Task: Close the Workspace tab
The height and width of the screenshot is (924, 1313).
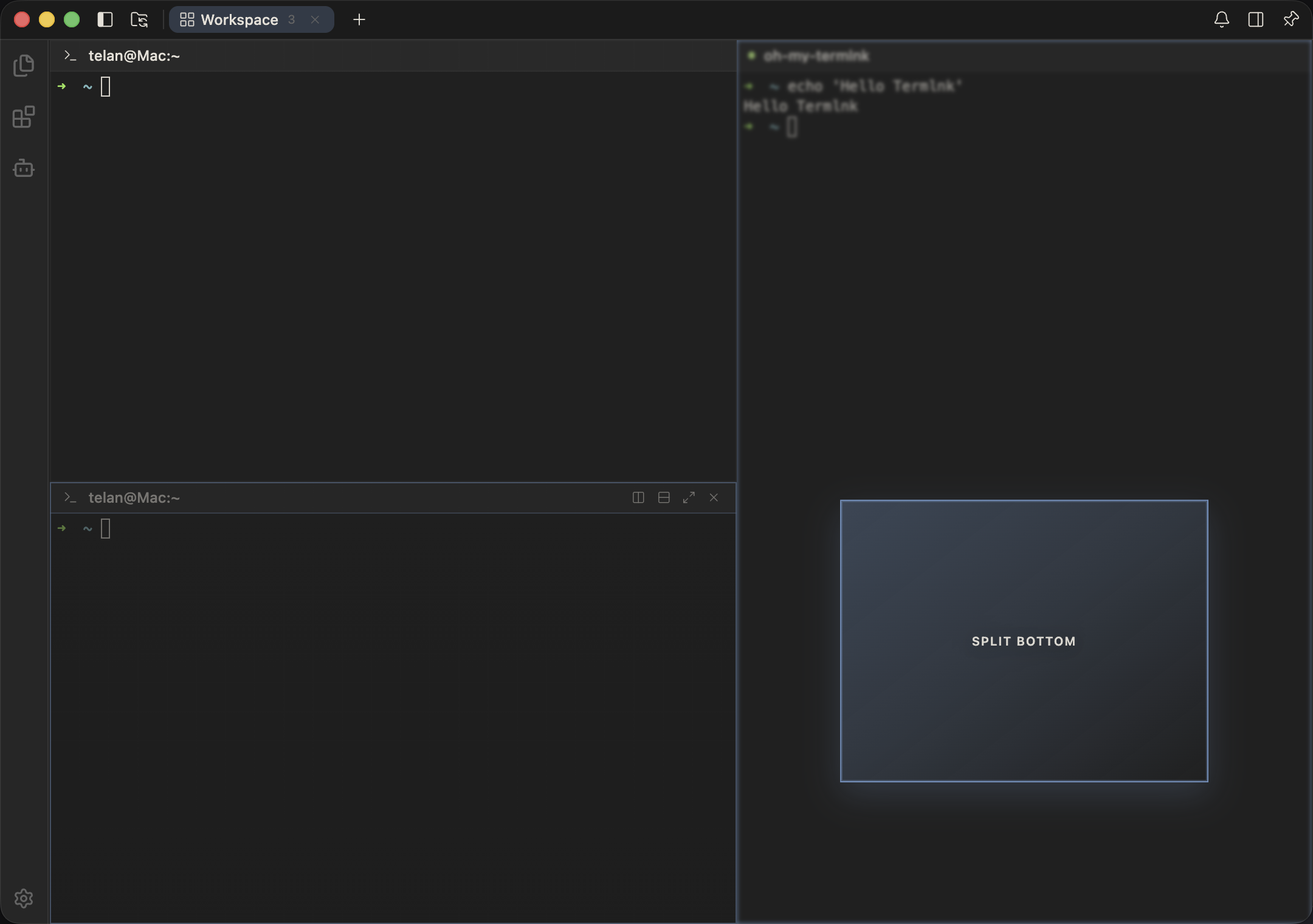Action: click(x=315, y=19)
